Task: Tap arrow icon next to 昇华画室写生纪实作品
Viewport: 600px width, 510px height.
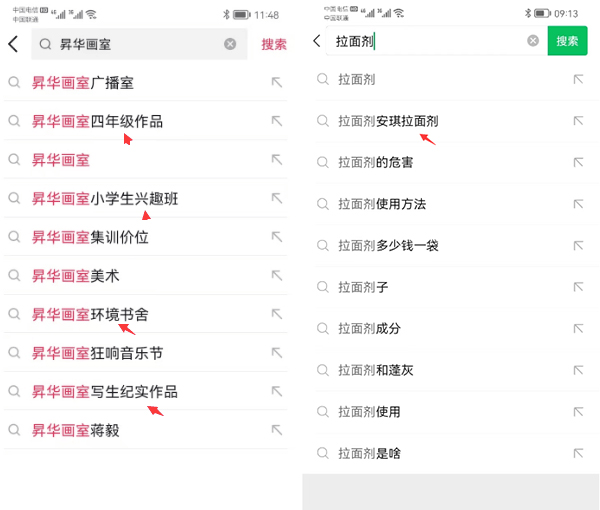Action: coord(277,391)
